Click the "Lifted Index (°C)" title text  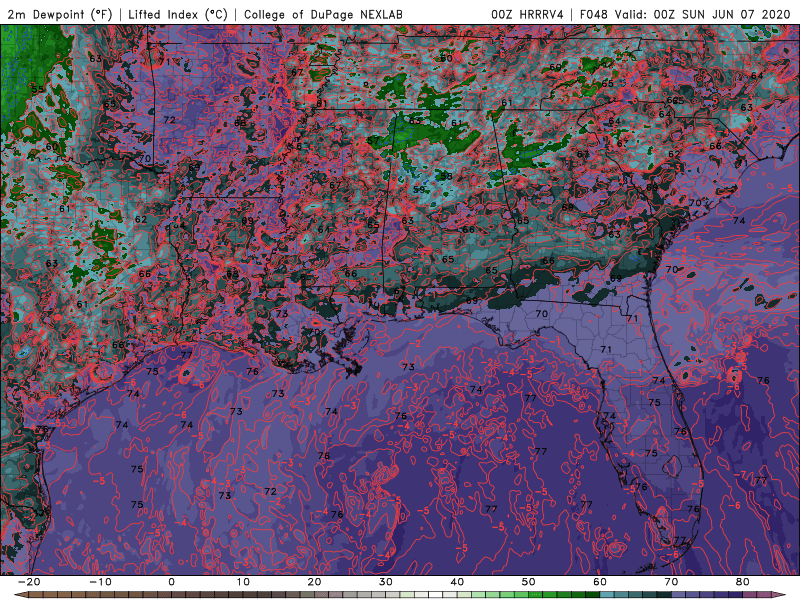(178, 14)
